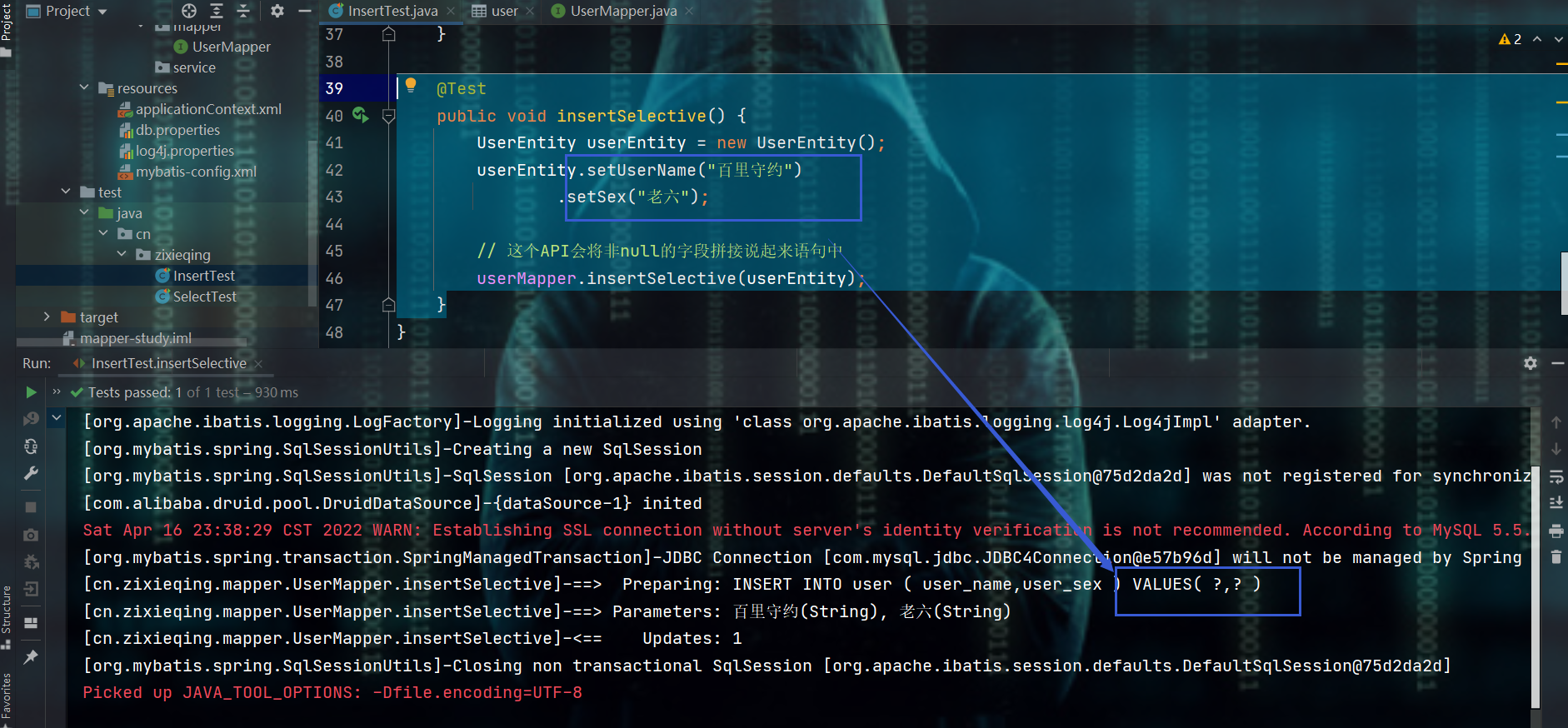Print the console output
Viewport: 1568px width, 728px height.
click(1556, 531)
